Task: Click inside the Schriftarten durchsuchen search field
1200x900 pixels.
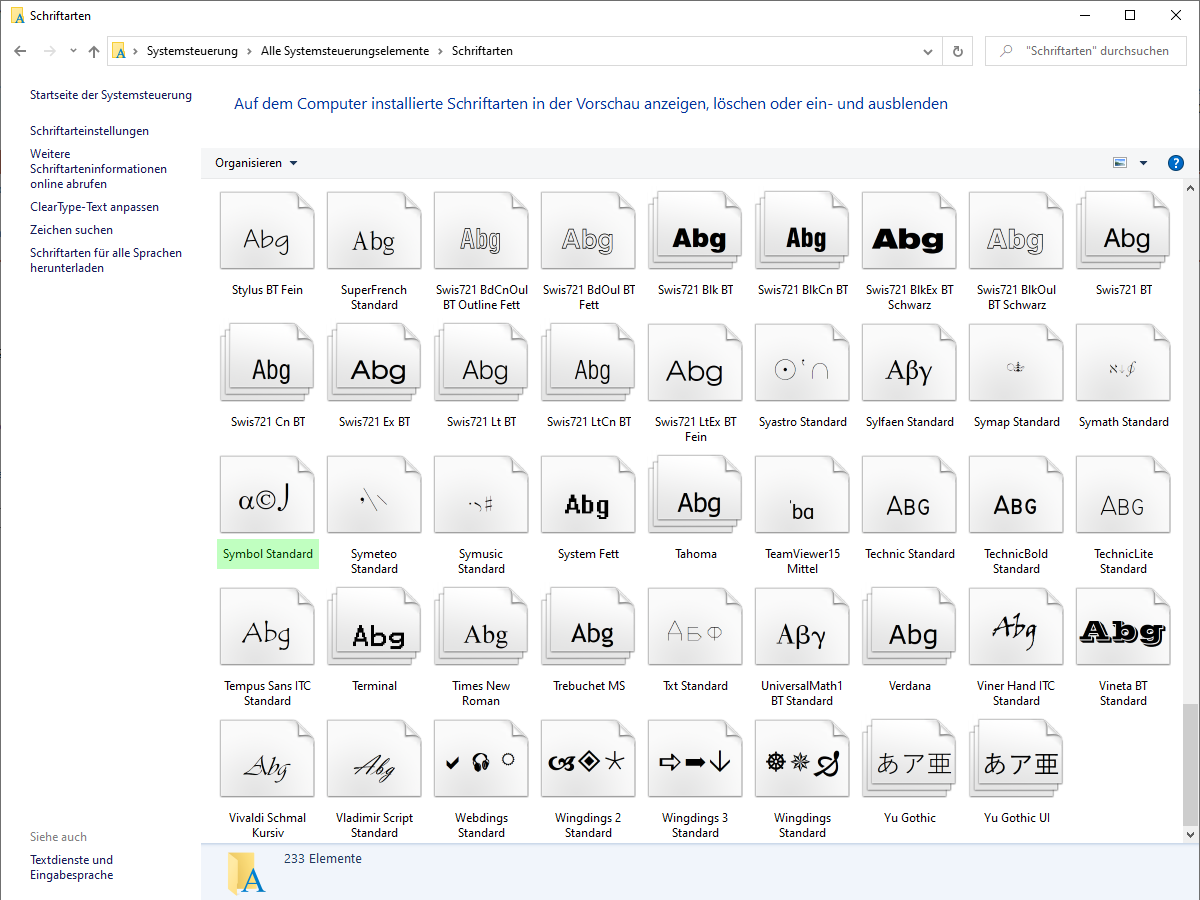Action: (1086, 51)
